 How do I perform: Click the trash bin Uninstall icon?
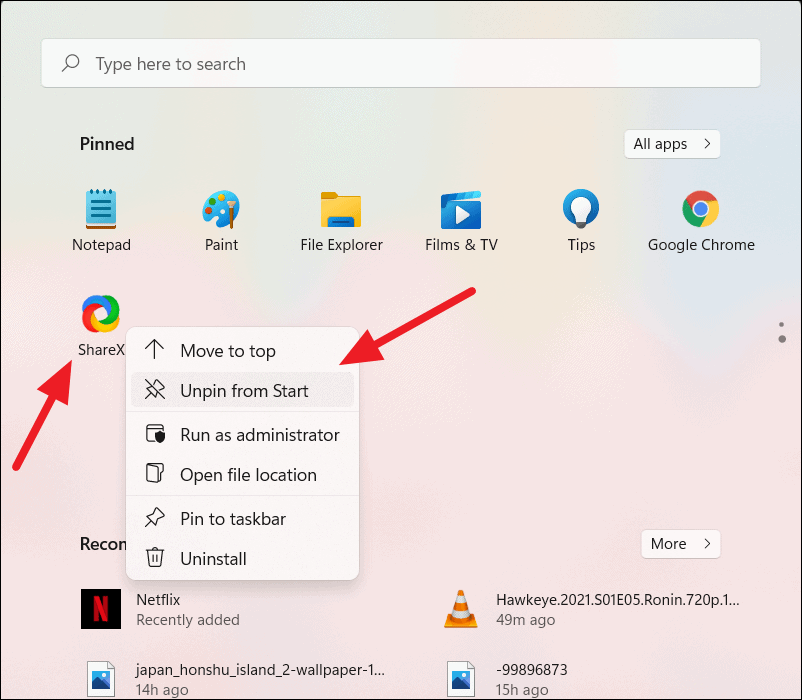click(x=154, y=557)
